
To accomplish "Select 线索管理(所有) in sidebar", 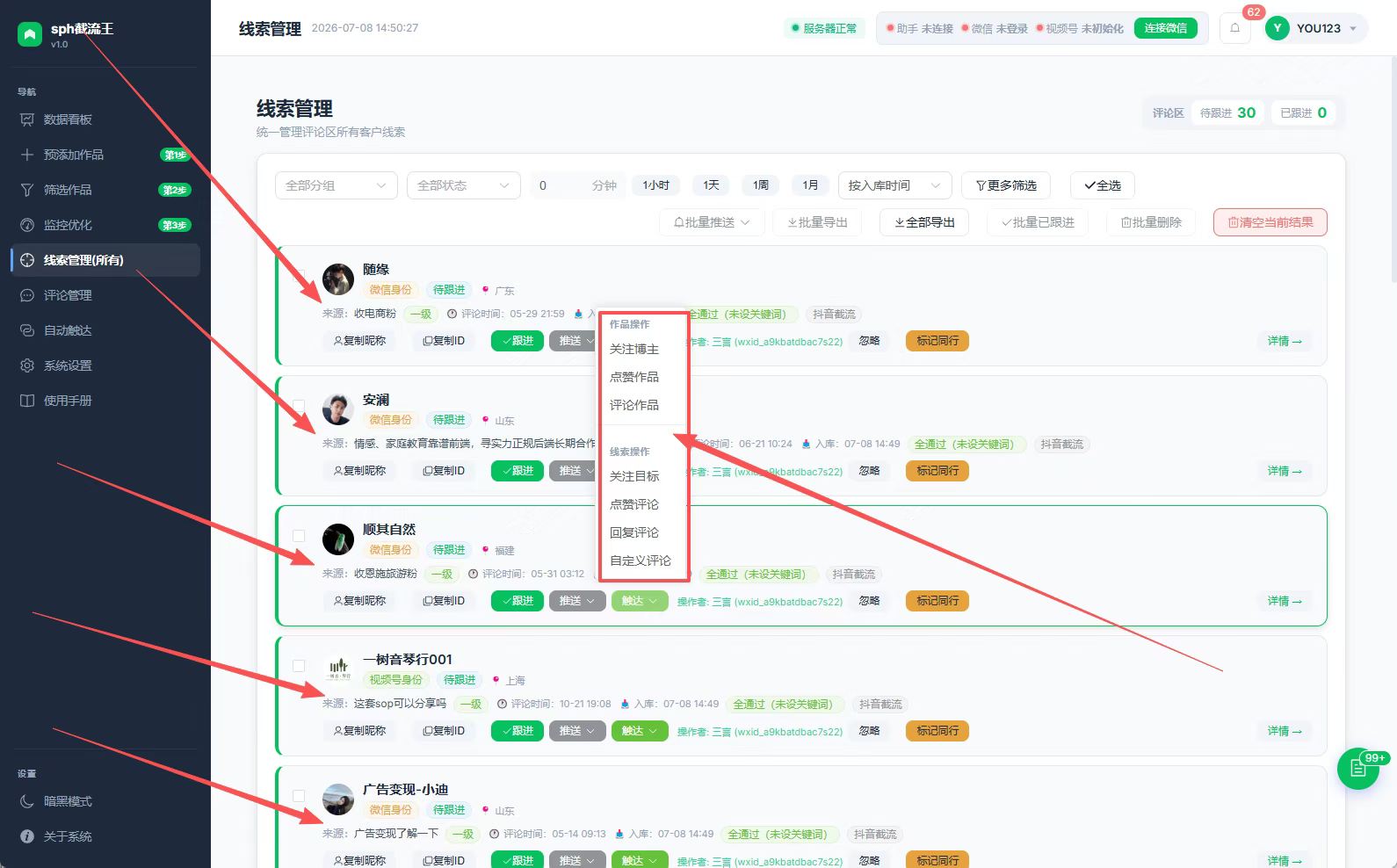I will (x=105, y=260).
